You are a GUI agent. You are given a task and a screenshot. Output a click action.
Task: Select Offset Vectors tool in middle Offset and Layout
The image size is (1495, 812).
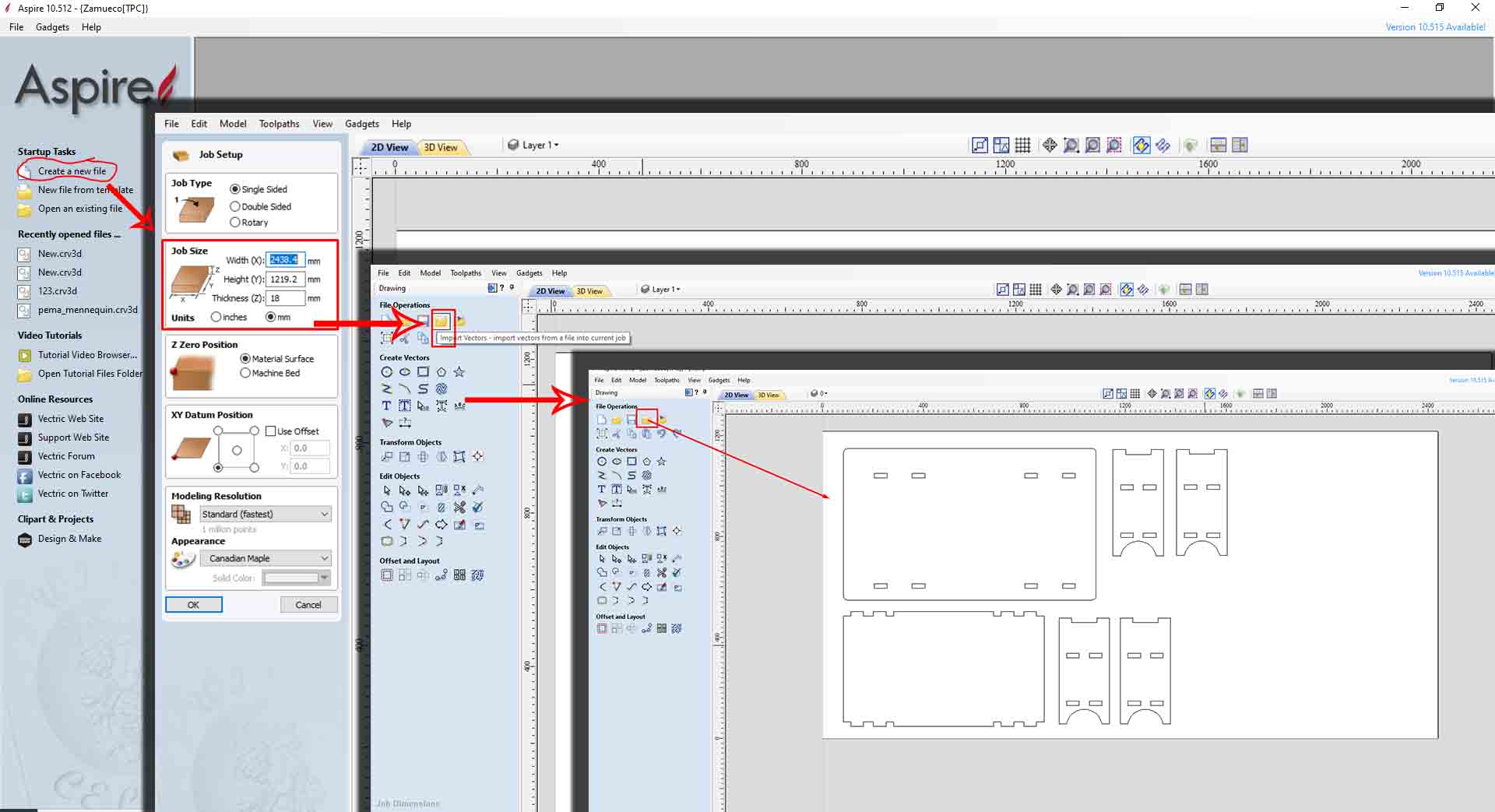pyautogui.click(x=386, y=575)
